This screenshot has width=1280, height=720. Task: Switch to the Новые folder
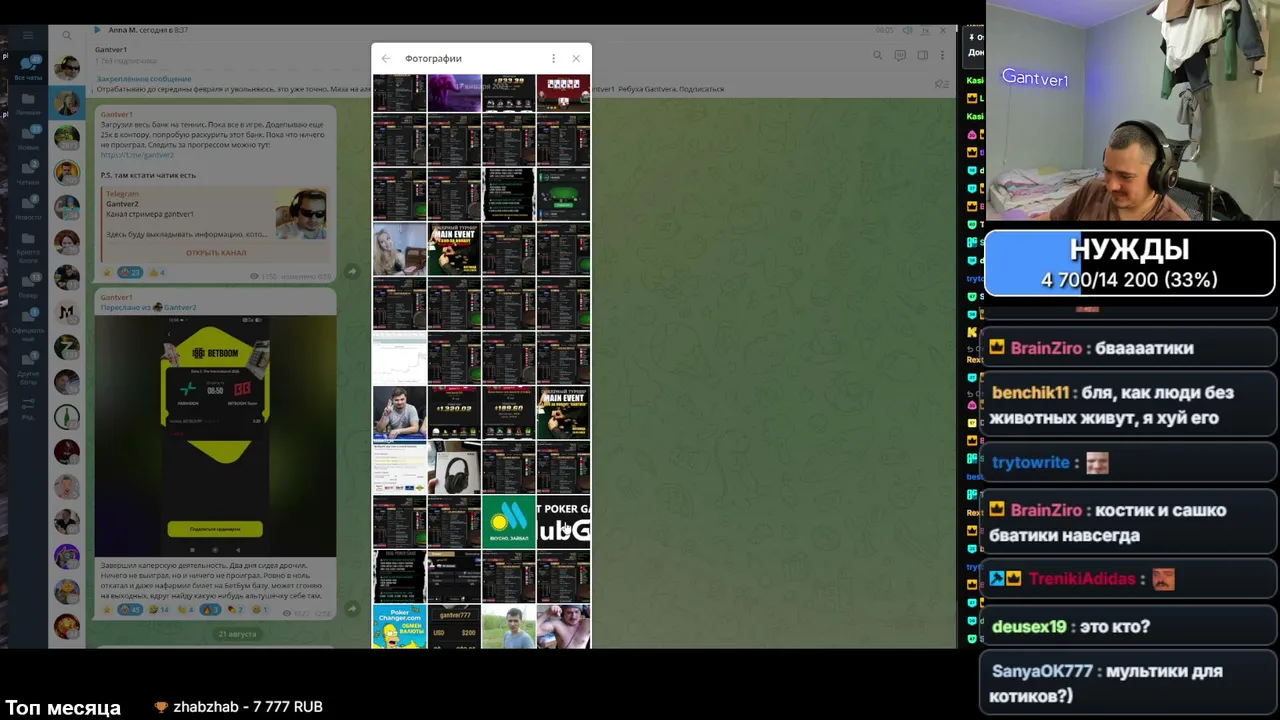coord(28,138)
